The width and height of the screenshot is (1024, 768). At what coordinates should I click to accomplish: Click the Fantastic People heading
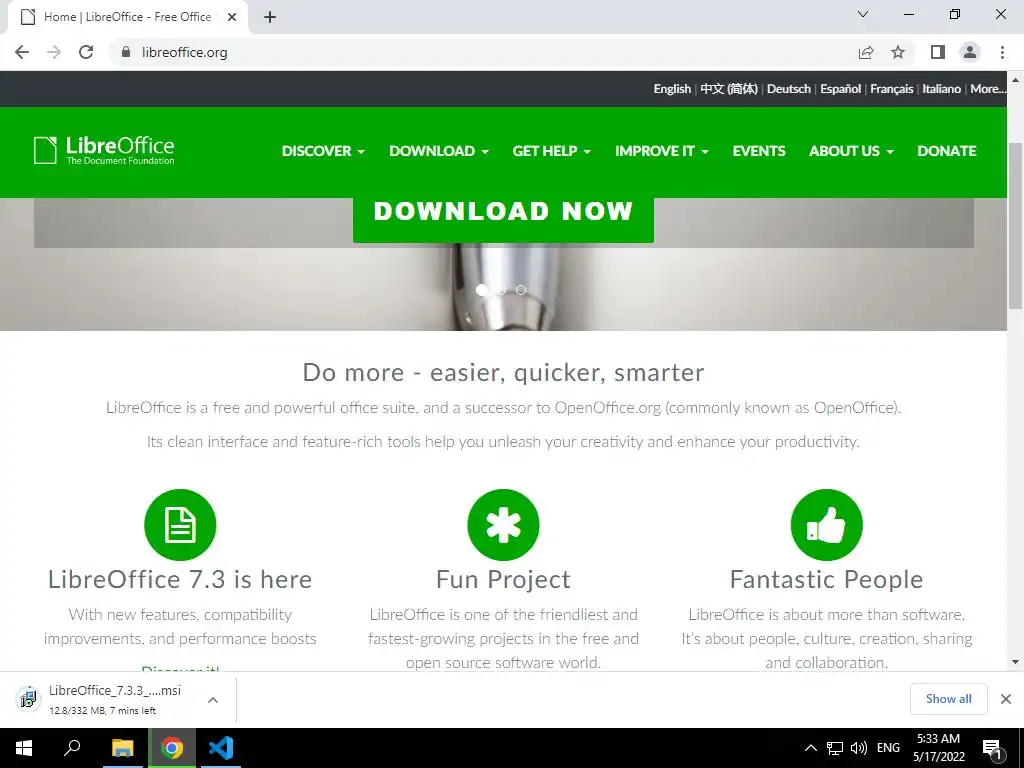coord(827,580)
